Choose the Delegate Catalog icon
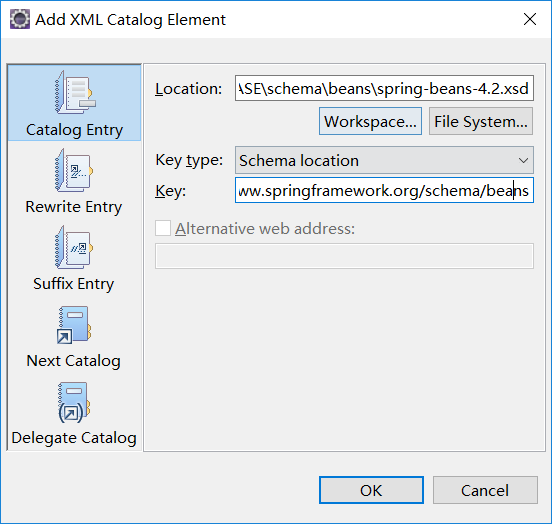Screen dimensions: 552x524 74,403
